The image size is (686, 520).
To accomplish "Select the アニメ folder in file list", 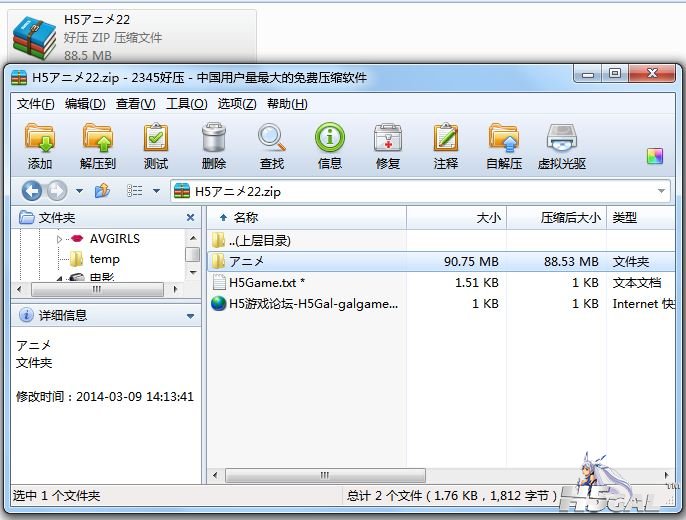I will [246, 261].
